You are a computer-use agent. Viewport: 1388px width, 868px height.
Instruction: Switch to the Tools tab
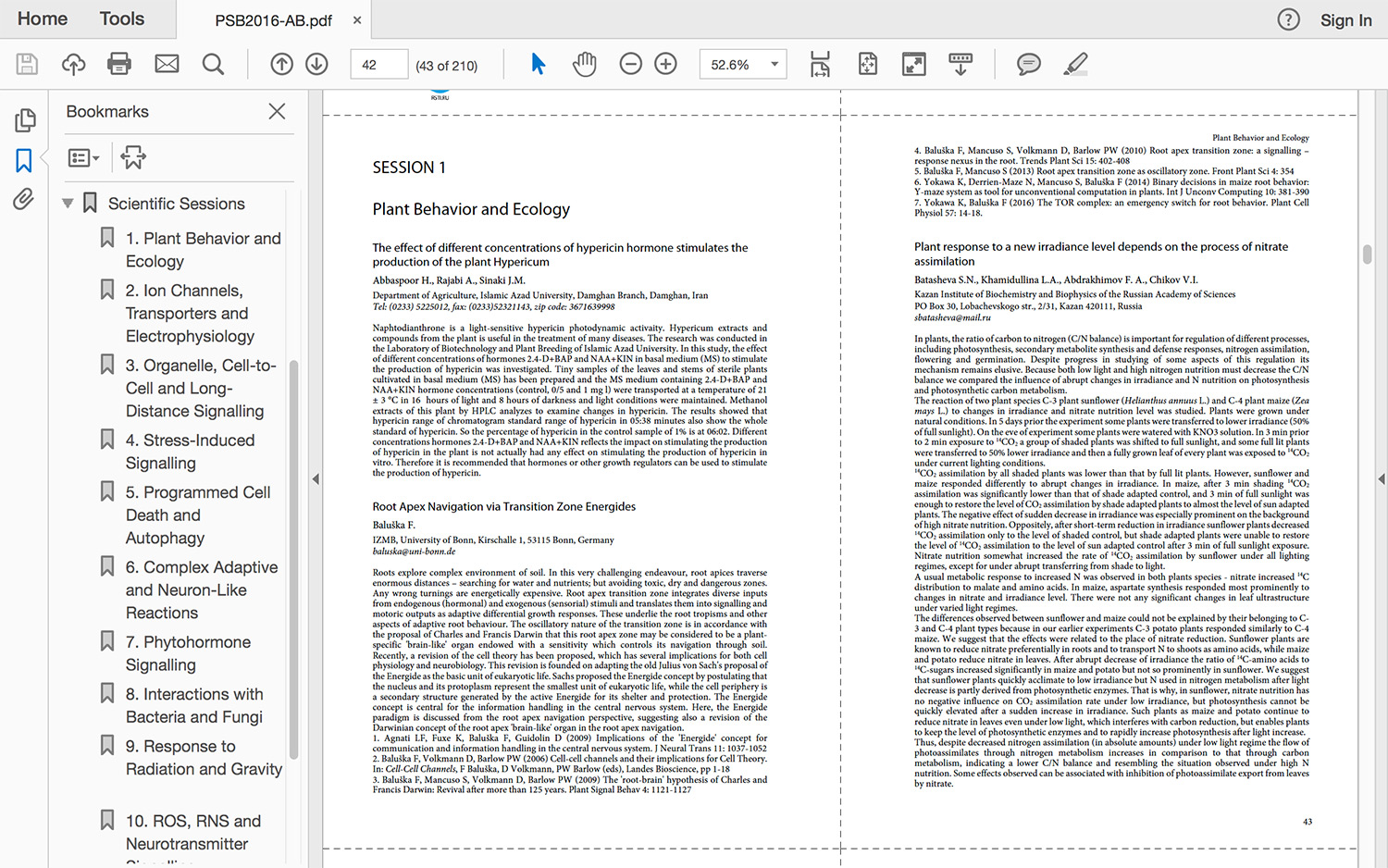pyautogui.click(x=122, y=19)
